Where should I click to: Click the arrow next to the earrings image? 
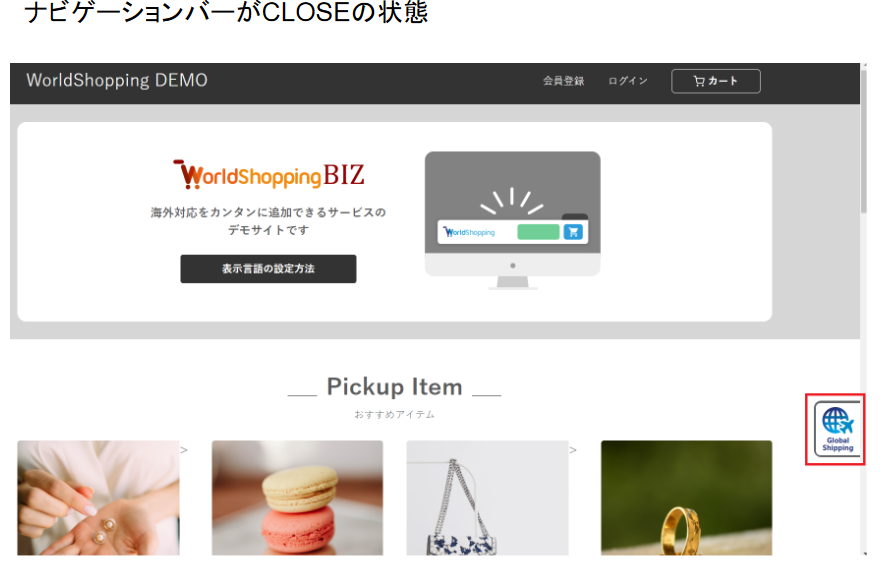click(183, 450)
